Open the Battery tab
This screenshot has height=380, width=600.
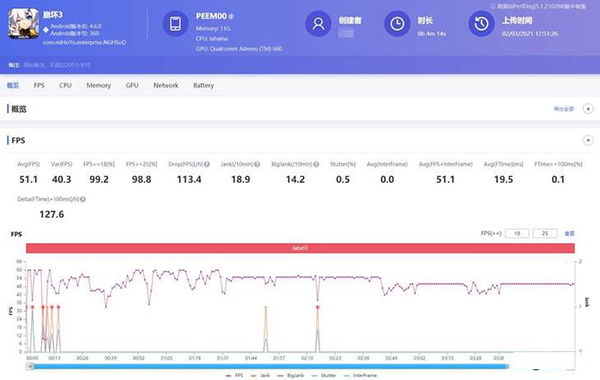pyautogui.click(x=204, y=85)
